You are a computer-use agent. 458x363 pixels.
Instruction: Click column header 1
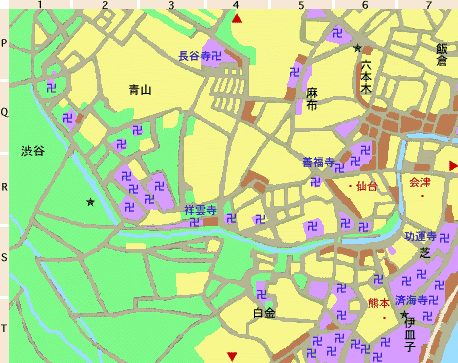[x=40, y=5]
